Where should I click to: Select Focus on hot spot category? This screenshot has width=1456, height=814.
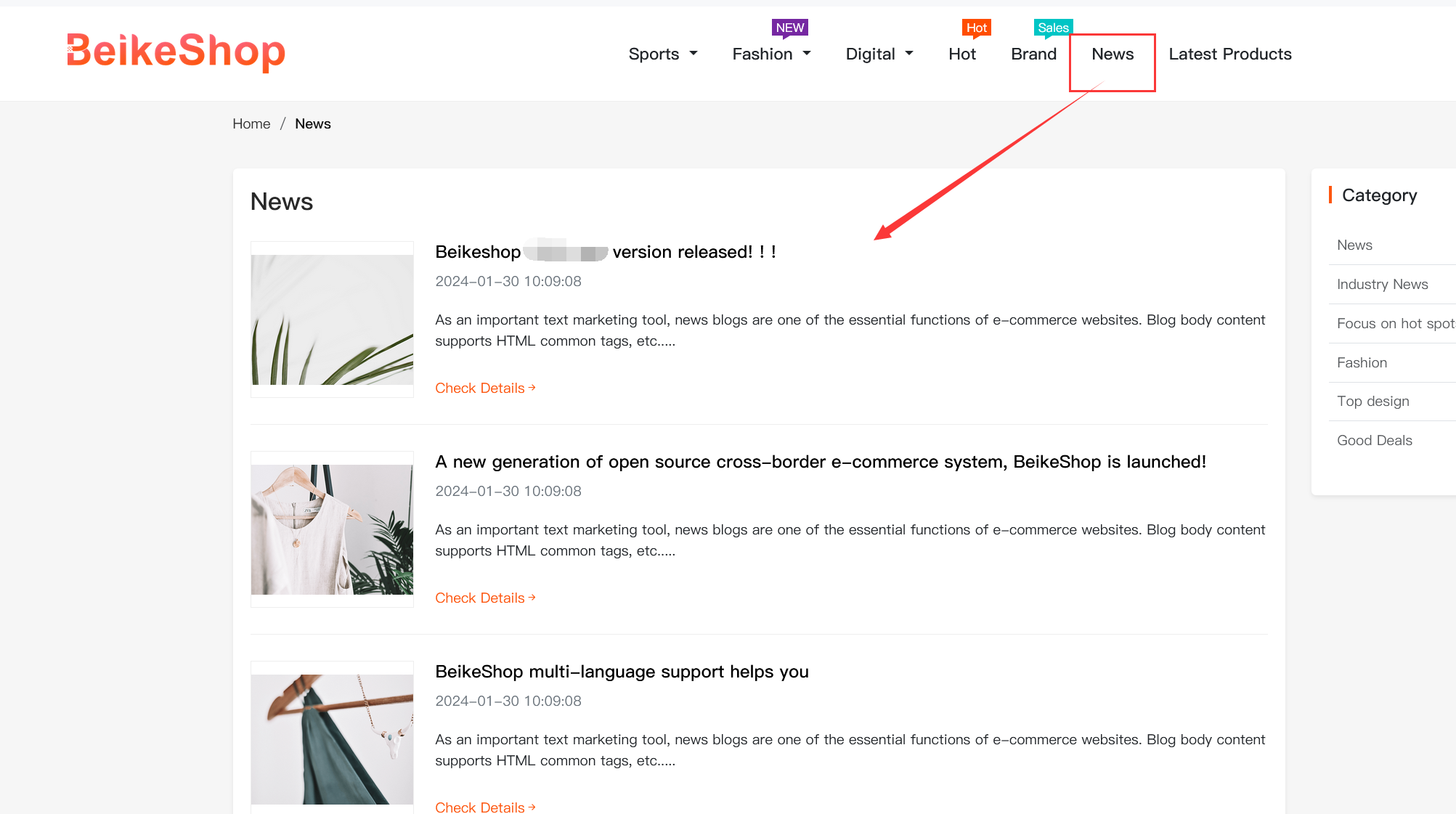pos(1395,323)
